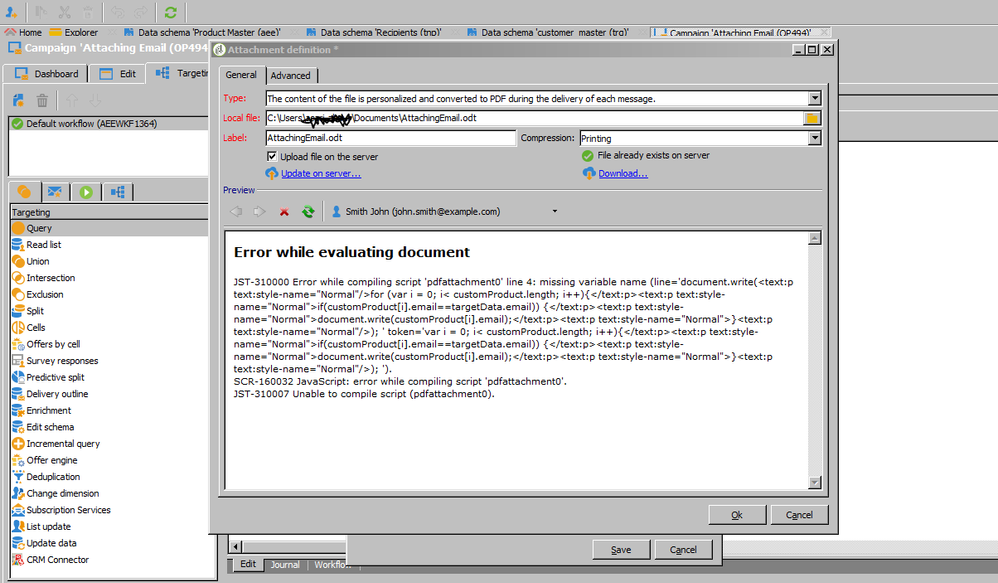Open the Dashboard tab
The width and height of the screenshot is (998, 583).
pos(46,74)
